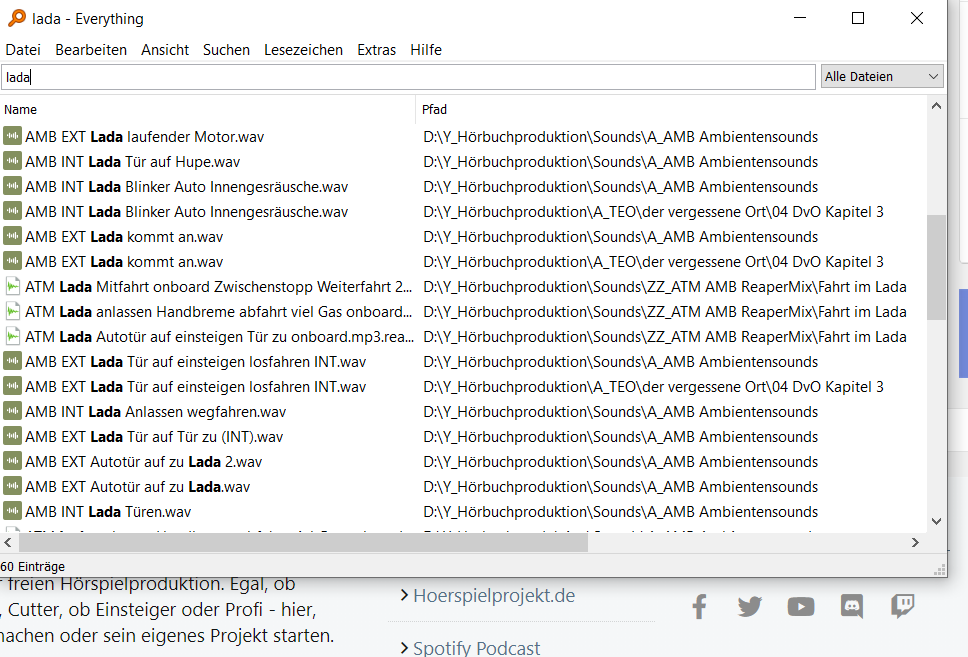Select 'AMB INT Lada Tür auf Hupe.wav'
This screenshot has width=968, height=657.
[x=132, y=162]
